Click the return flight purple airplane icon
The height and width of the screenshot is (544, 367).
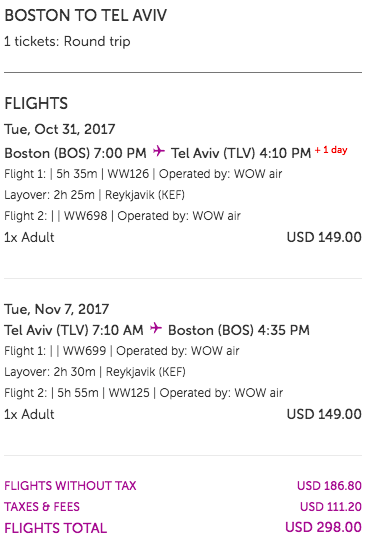pyautogui.click(x=156, y=328)
